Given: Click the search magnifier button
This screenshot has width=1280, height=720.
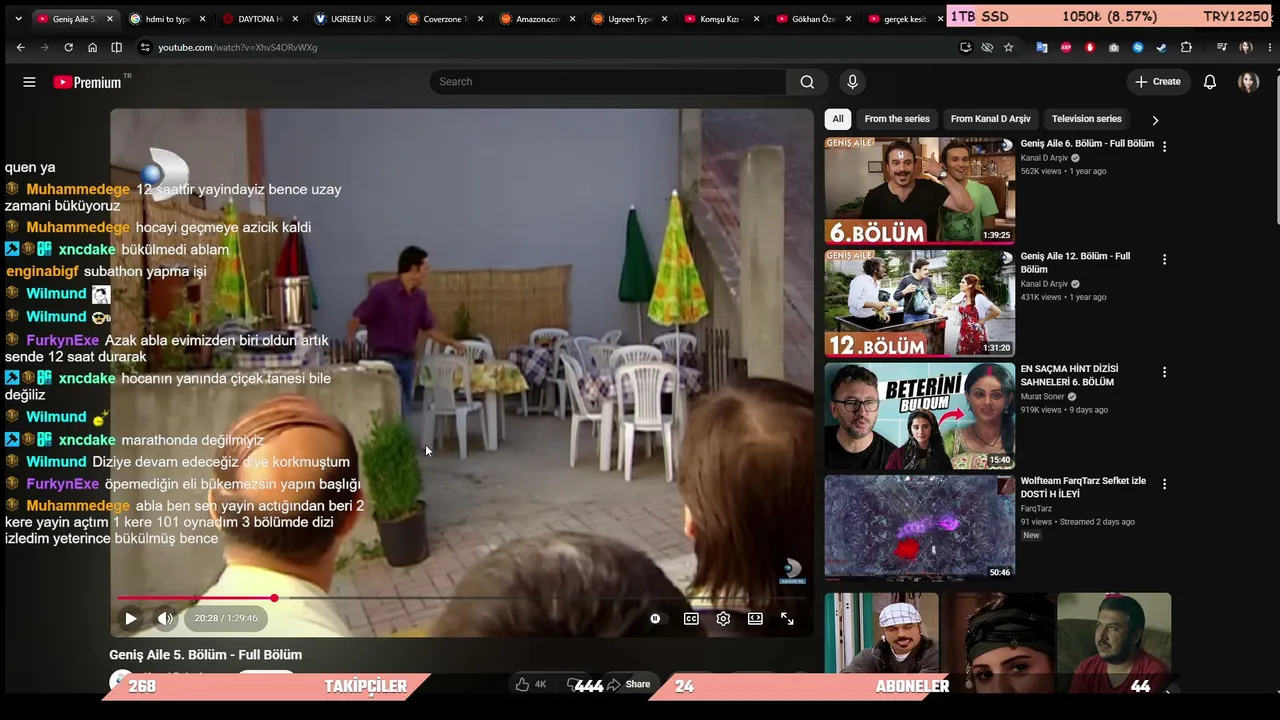Looking at the screenshot, I should click(x=807, y=82).
